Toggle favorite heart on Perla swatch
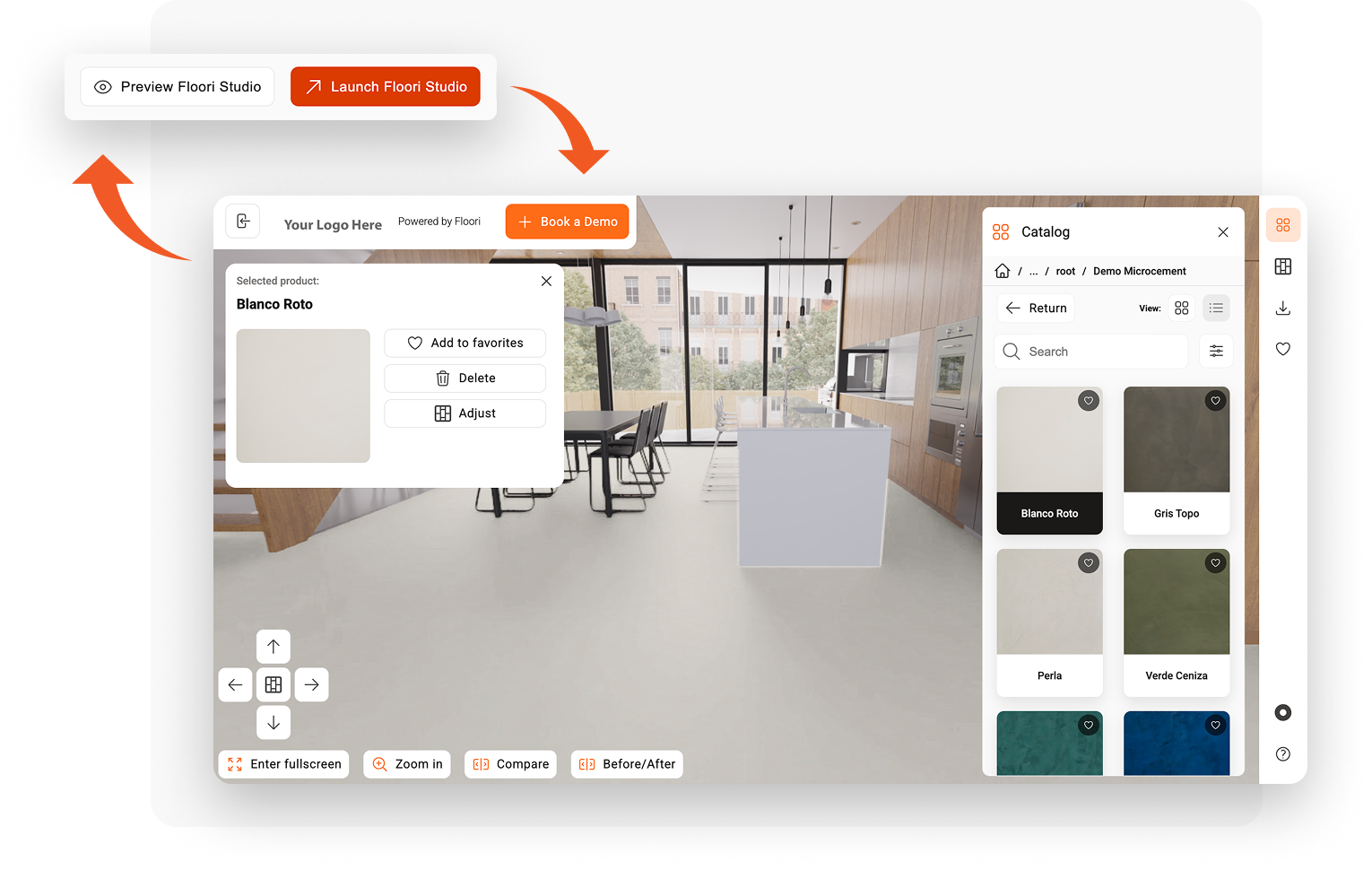This screenshot has width=1372, height=870. [1088, 563]
